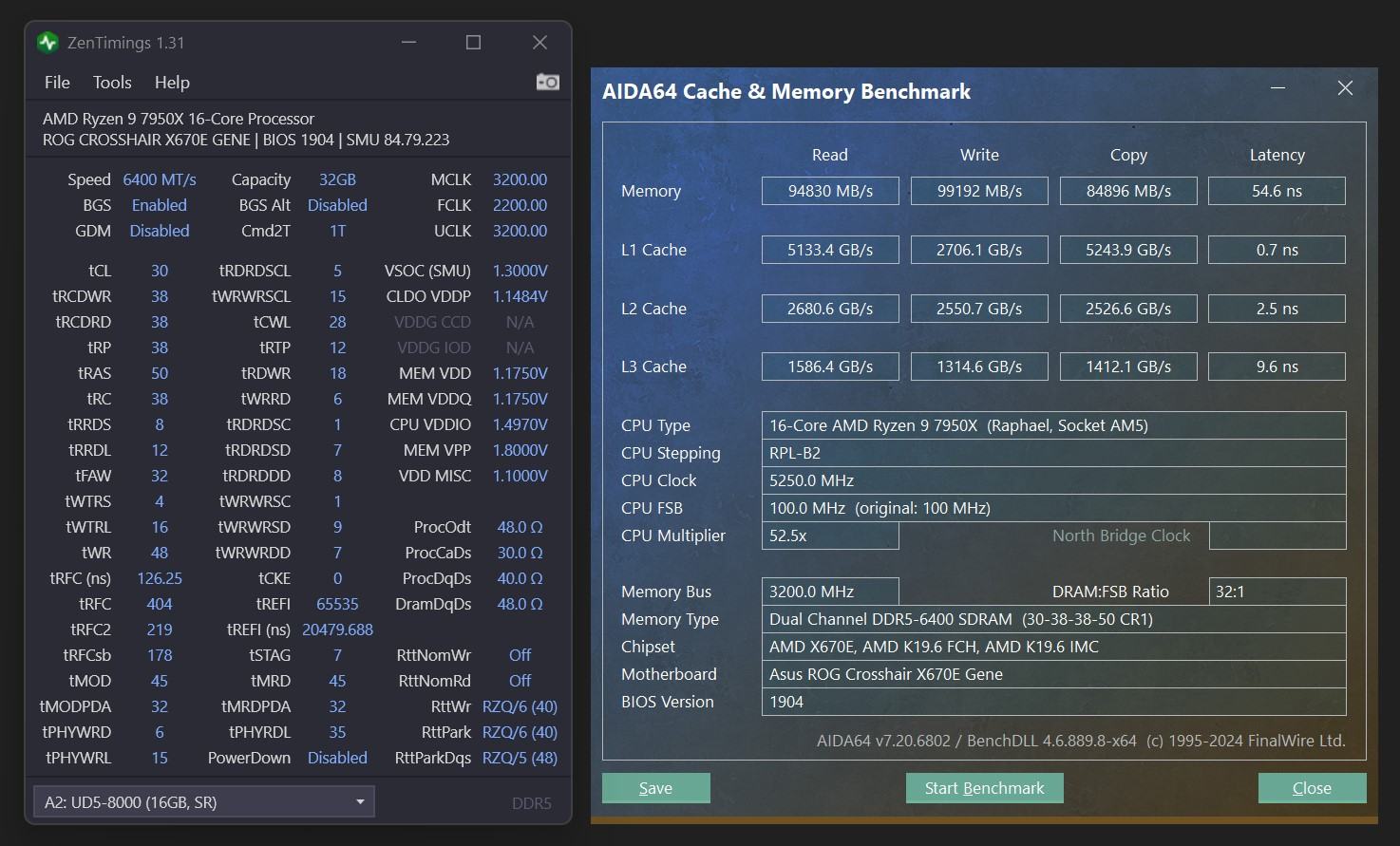This screenshot has height=846, width=1400.
Task: Click the RttParkDqs value RZQ/5 (48)
Action: (520, 758)
